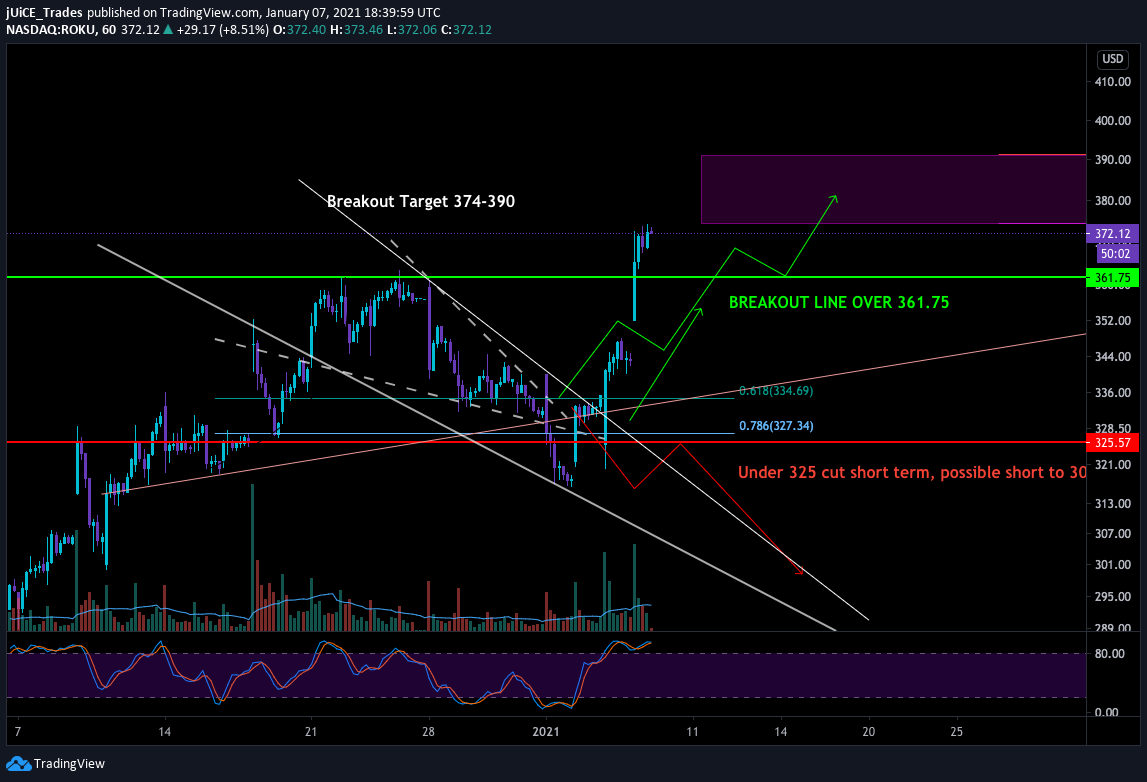Click the 0.786(327.34) Fibonacci label
This screenshot has height=782, width=1147.
(x=776, y=426)
